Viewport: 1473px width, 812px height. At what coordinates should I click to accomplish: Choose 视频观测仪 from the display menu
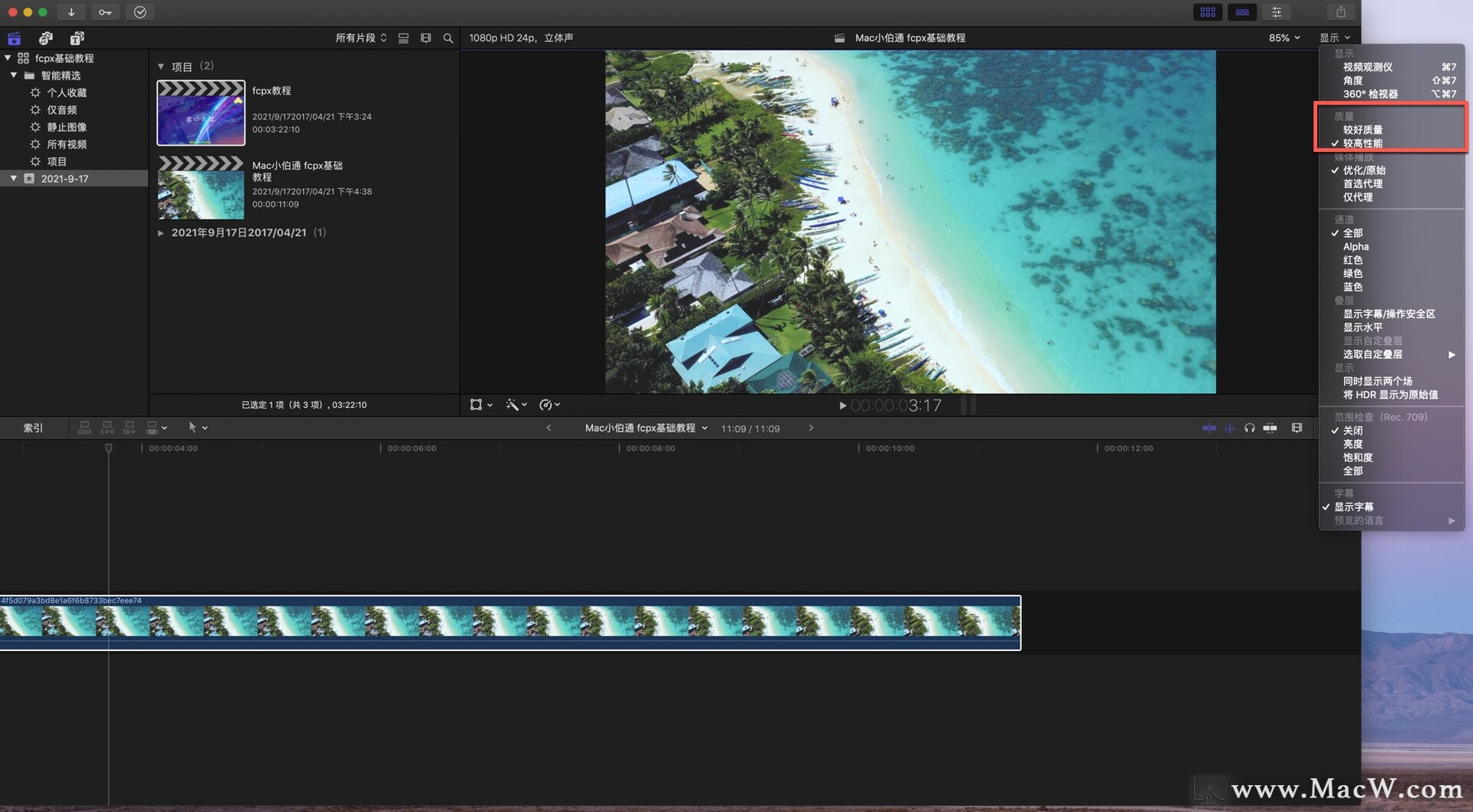pos(1367,67)
